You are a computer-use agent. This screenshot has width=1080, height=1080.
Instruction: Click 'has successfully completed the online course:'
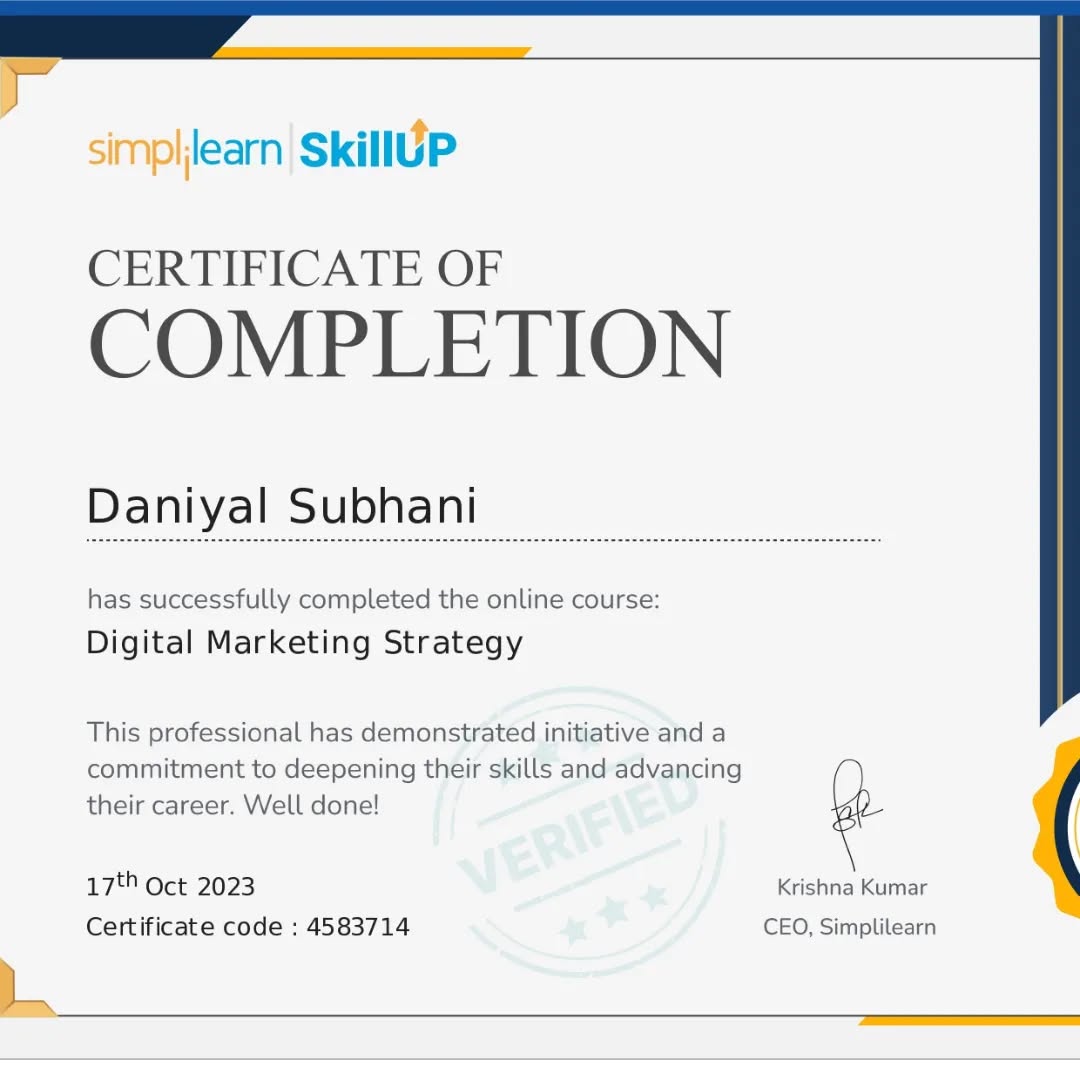pyautogui.click(x=373, y=599)
